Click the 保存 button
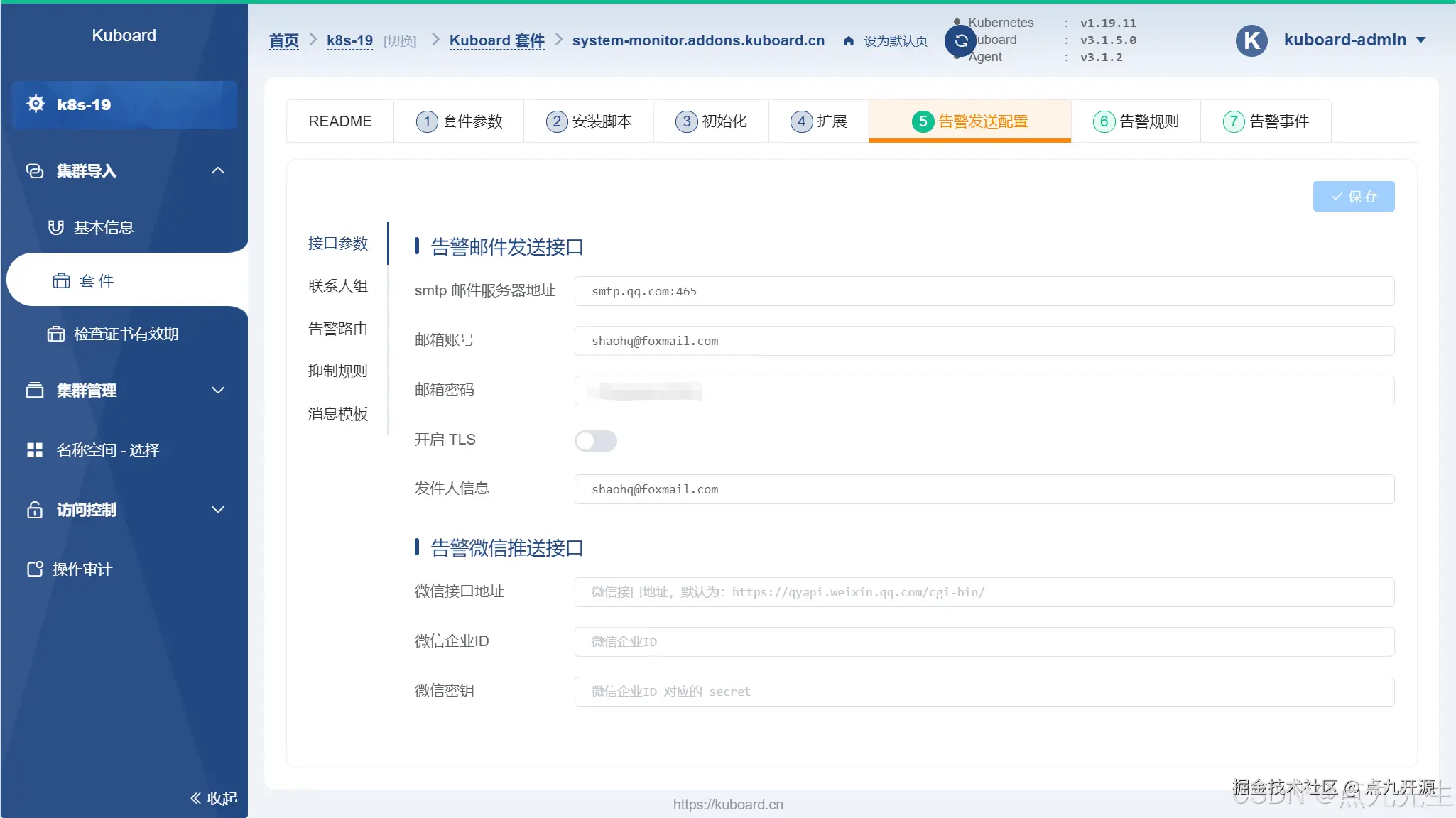 1352,196
